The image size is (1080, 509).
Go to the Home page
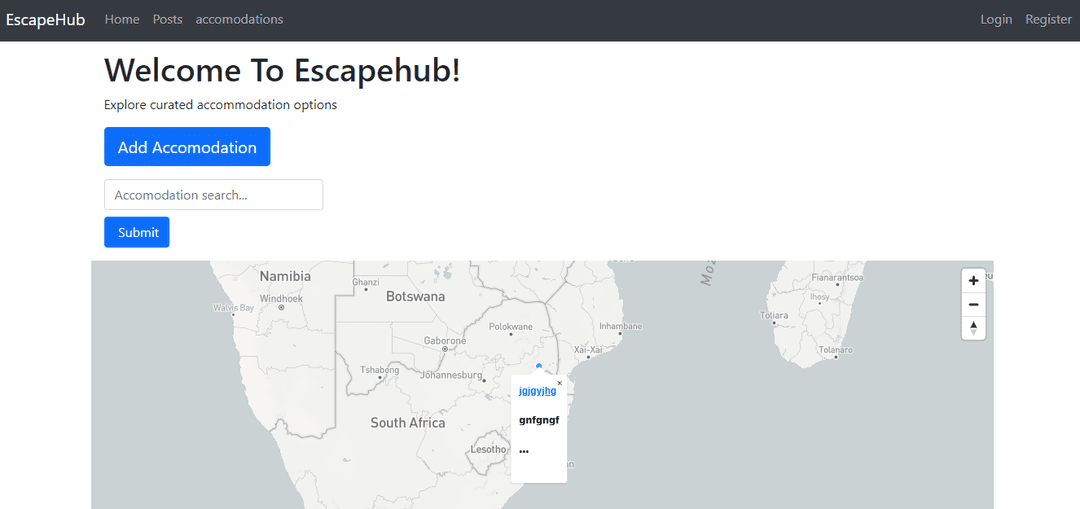[122, 19]
